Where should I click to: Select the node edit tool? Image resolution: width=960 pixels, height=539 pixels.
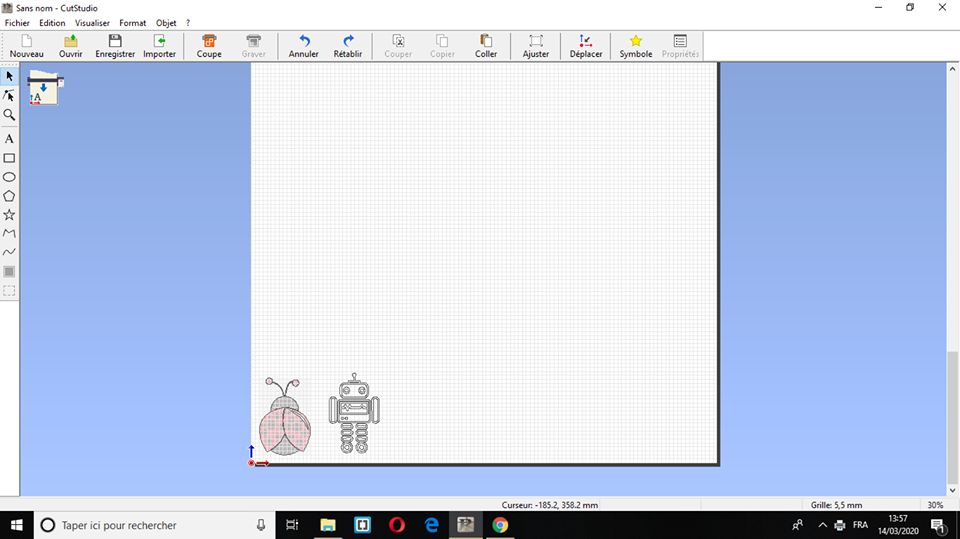click(9, 96)
